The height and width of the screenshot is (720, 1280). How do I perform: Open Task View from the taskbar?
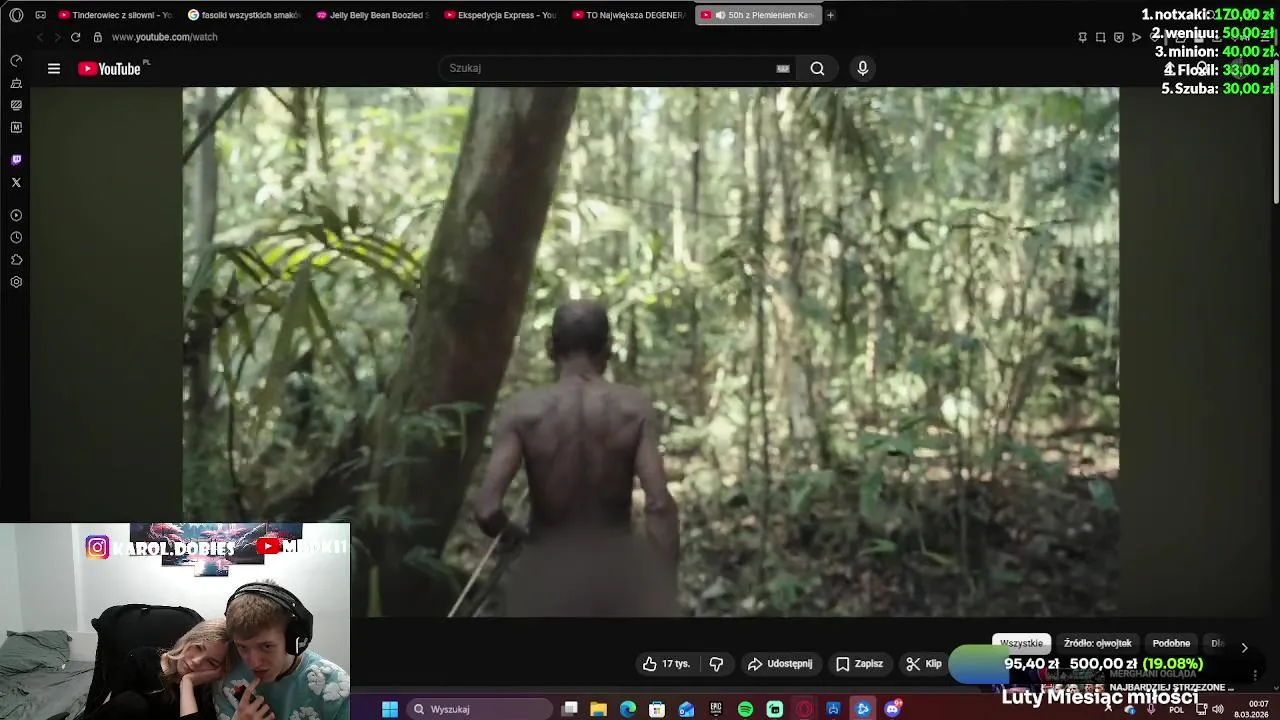(569, 709)
